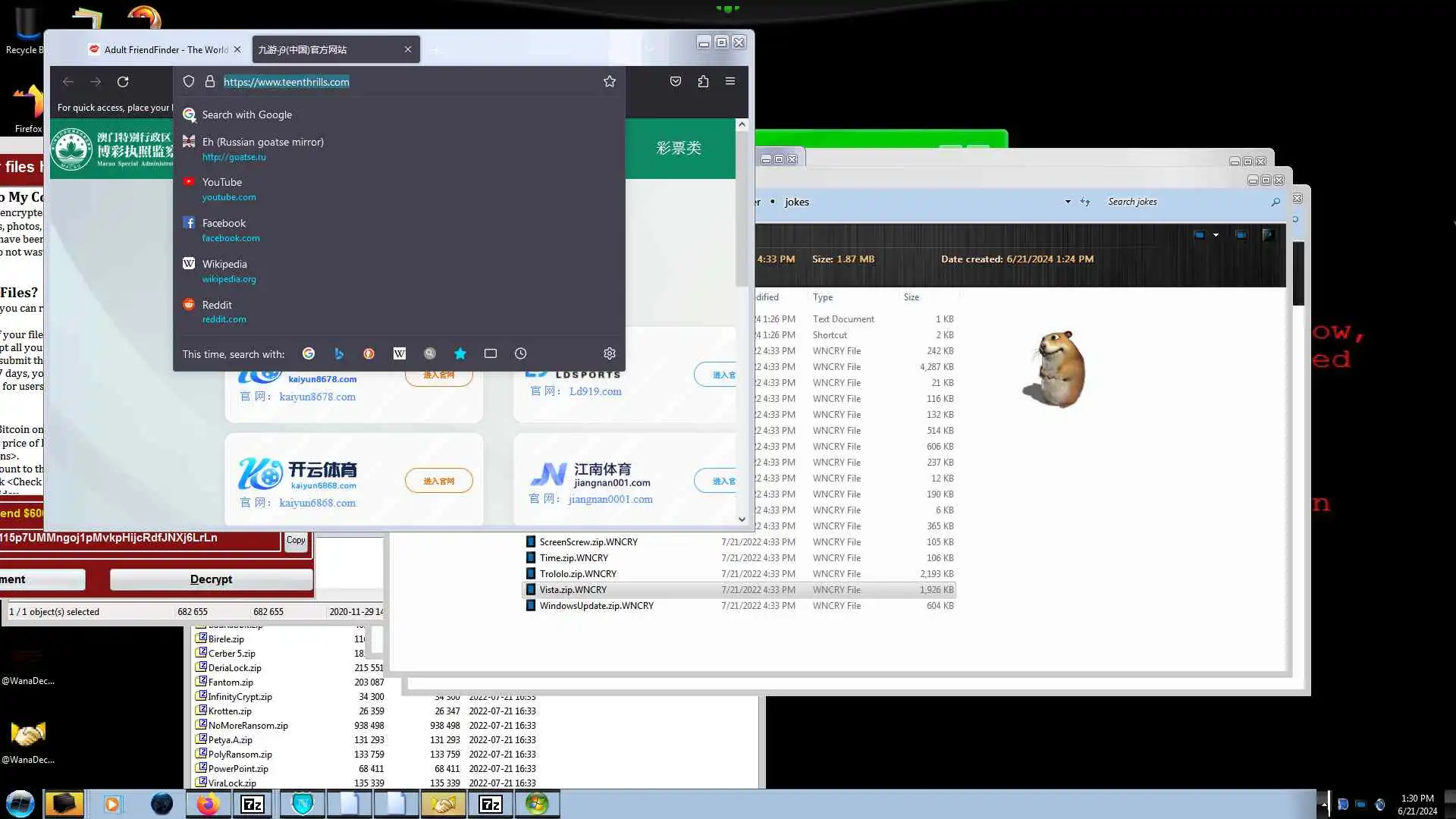1456x819 pixels.
Task: Open Firefox extensions puzzle icon
Action: click(x=703, y=82)
